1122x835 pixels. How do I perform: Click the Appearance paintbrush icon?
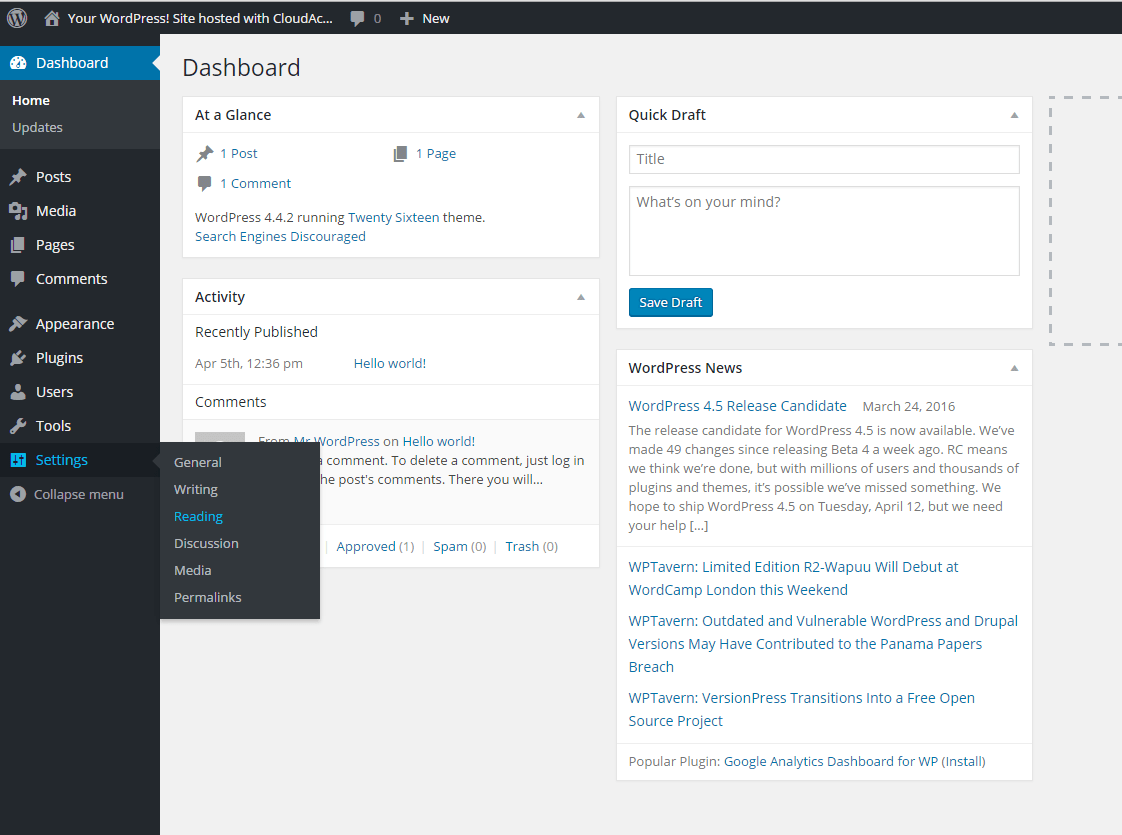(x=18, y=324)
